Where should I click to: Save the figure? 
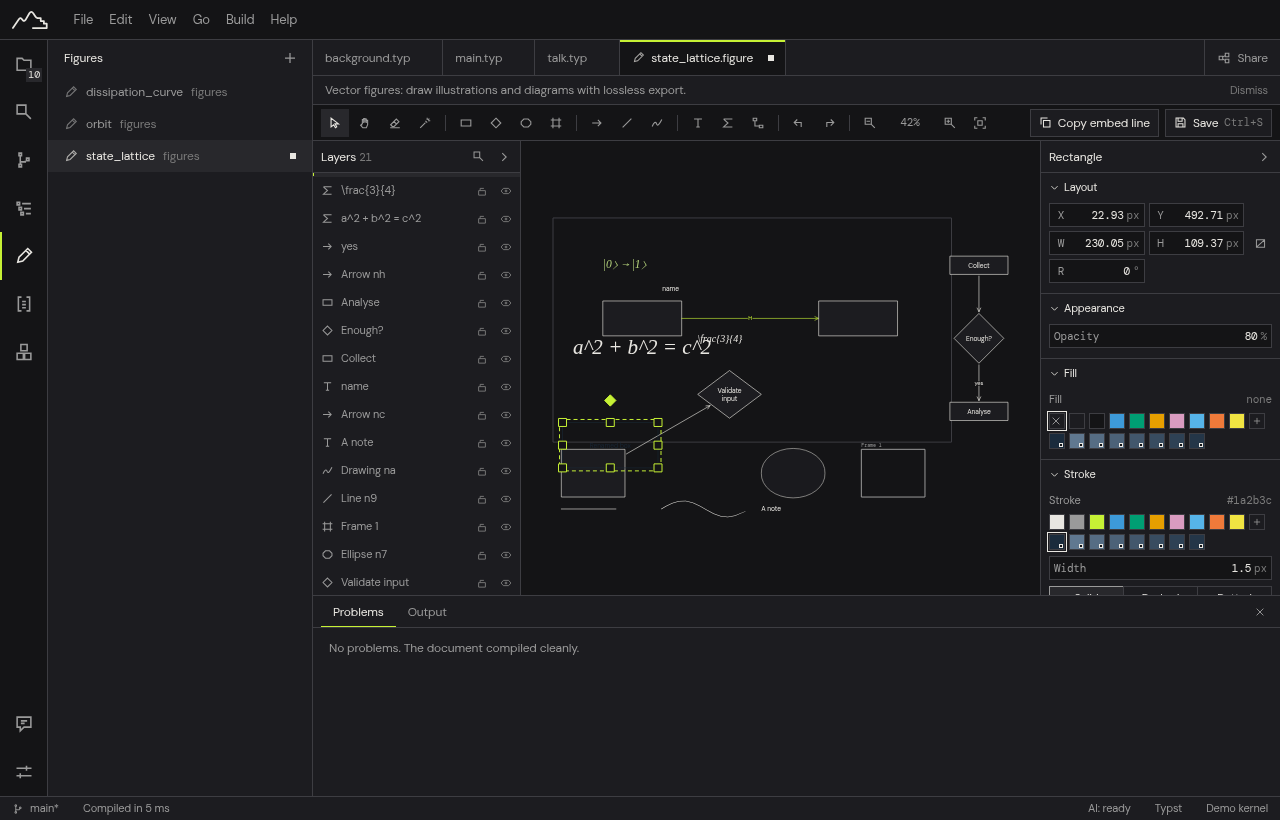[1218, 123]
